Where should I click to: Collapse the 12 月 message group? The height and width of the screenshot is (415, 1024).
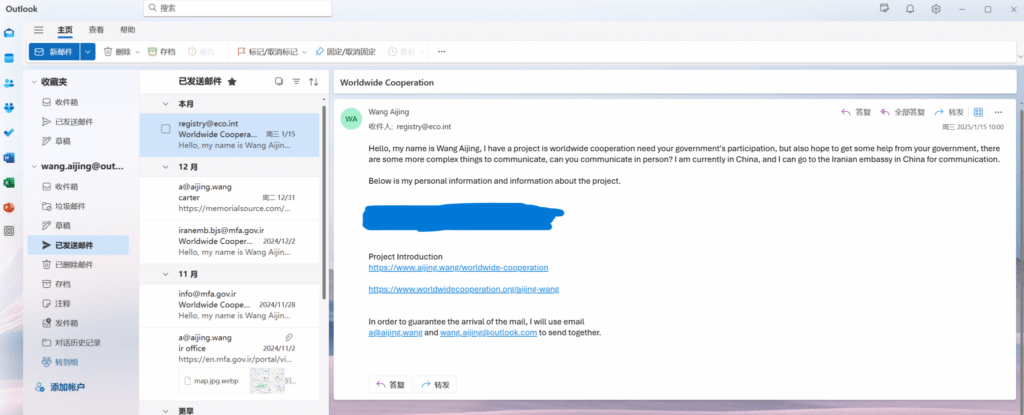click(x=166, y=166)
